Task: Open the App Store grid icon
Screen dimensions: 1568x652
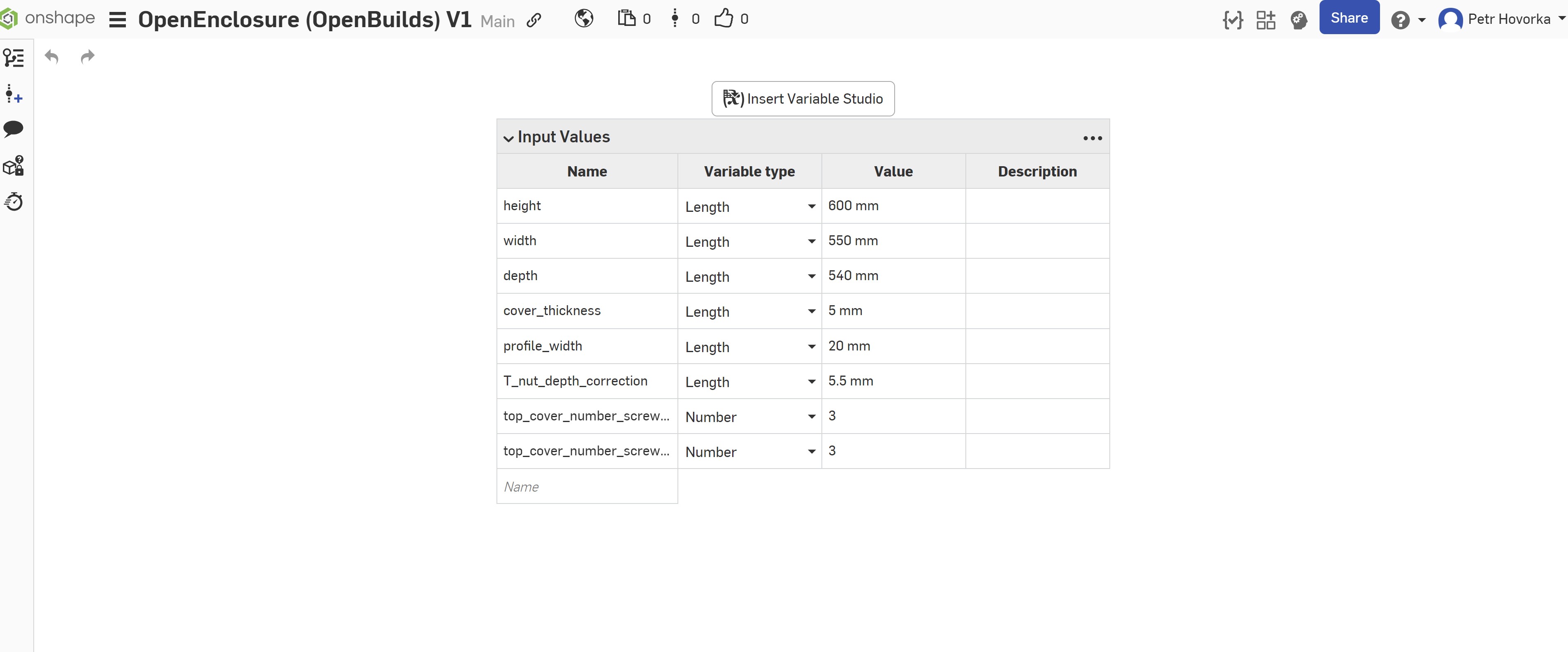Action: click(1266, 20)
